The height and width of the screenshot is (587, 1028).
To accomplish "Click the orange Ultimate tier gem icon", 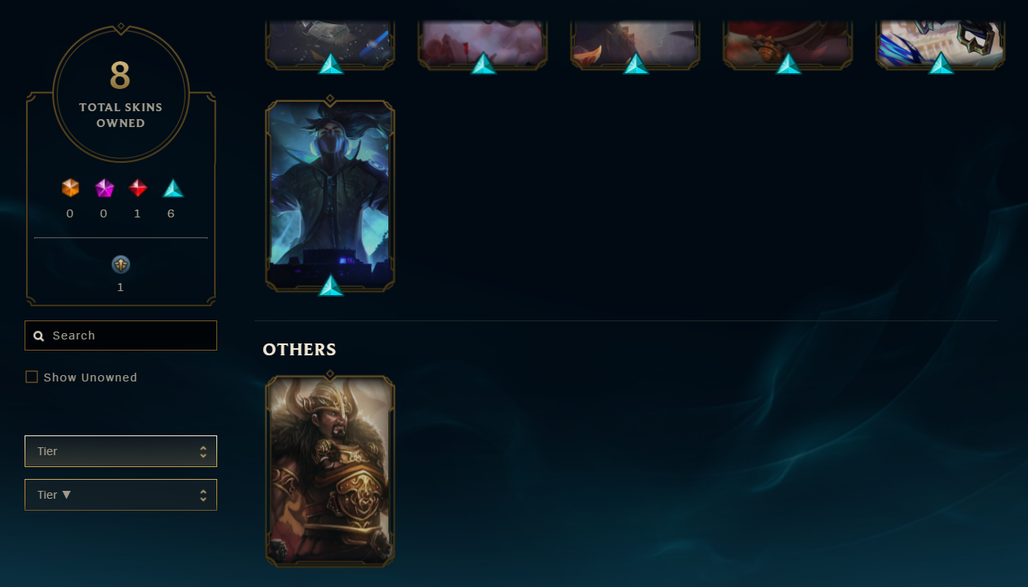I will click(x=70, y=188).
